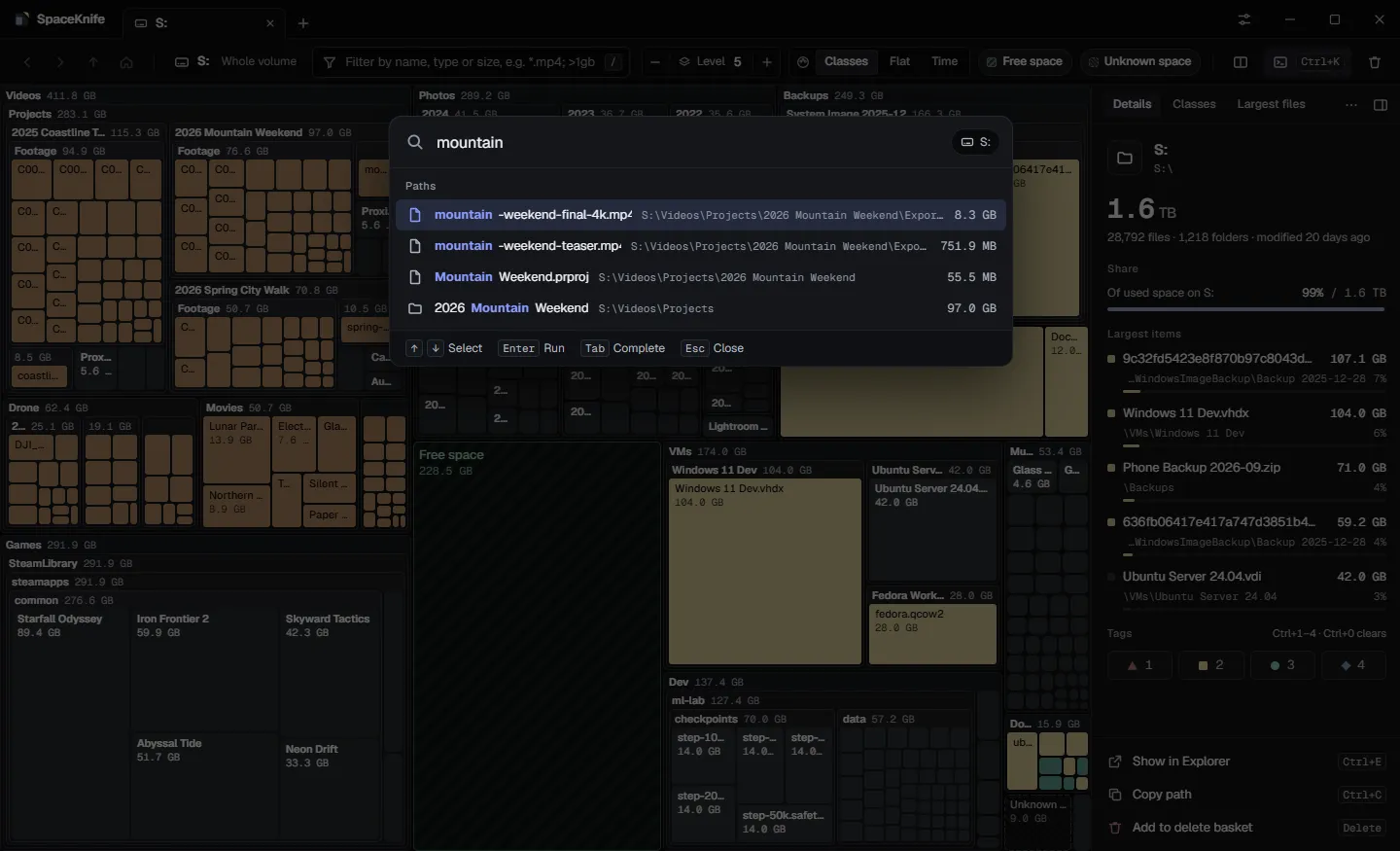
Task: Switch coloring mode to Flat
Action: (900, 62)
